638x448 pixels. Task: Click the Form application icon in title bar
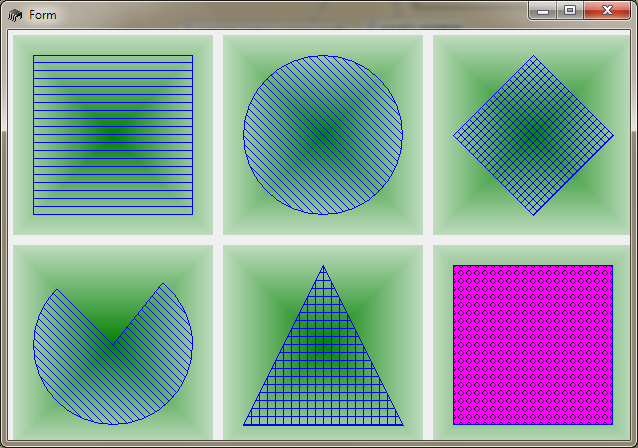pyautogui.click(x=14, y=14)
